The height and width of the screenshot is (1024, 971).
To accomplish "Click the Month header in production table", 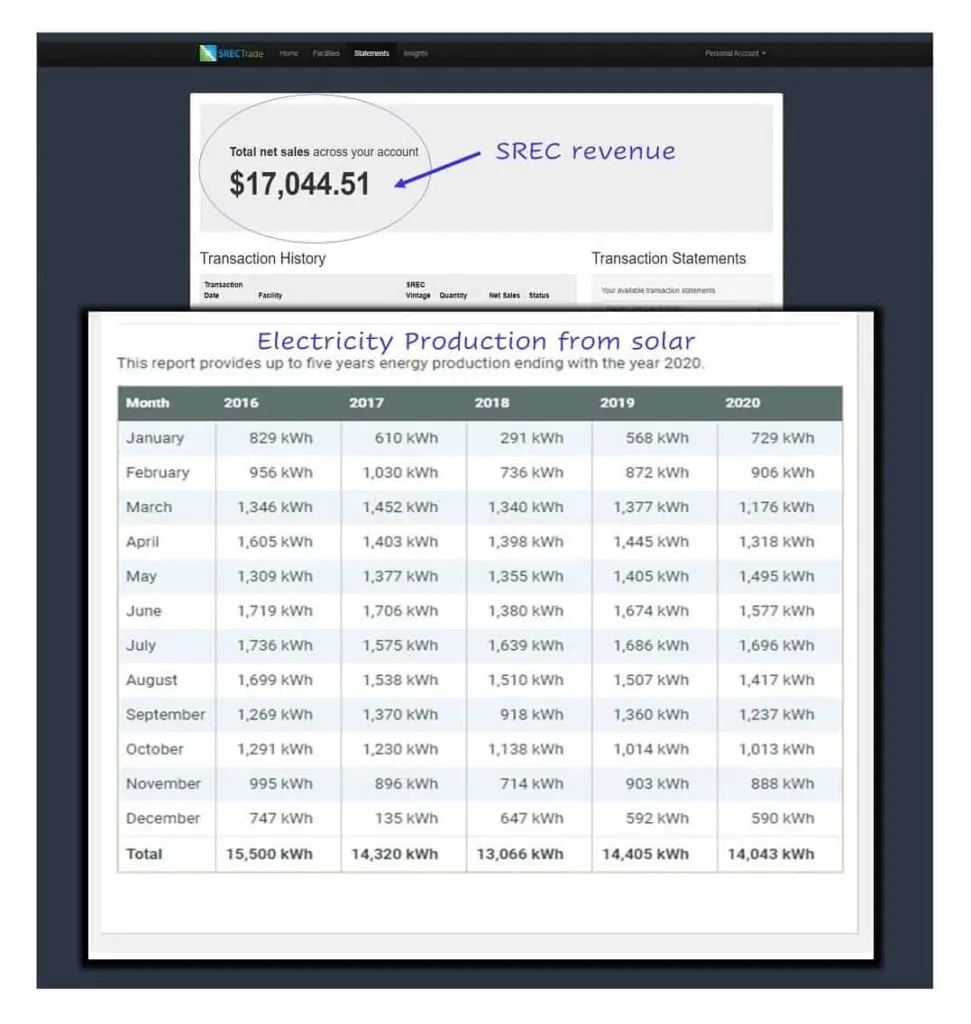I will click(x=148, y=403).
